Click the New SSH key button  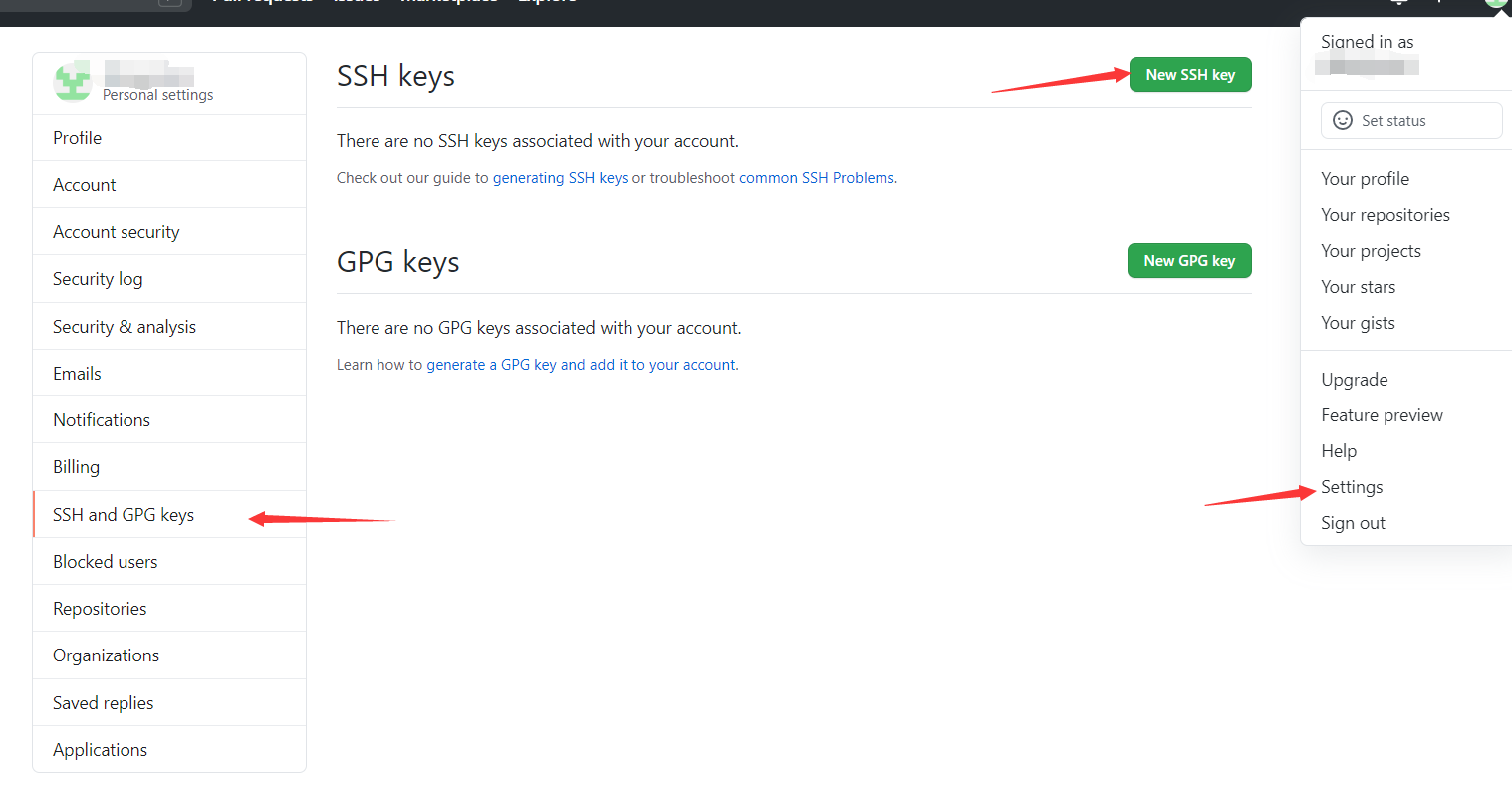(1190, 75)
